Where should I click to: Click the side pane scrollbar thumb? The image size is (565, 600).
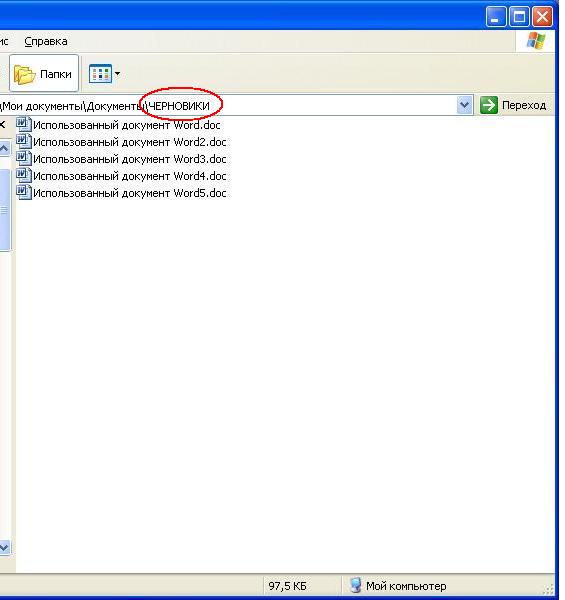[4, 210]
